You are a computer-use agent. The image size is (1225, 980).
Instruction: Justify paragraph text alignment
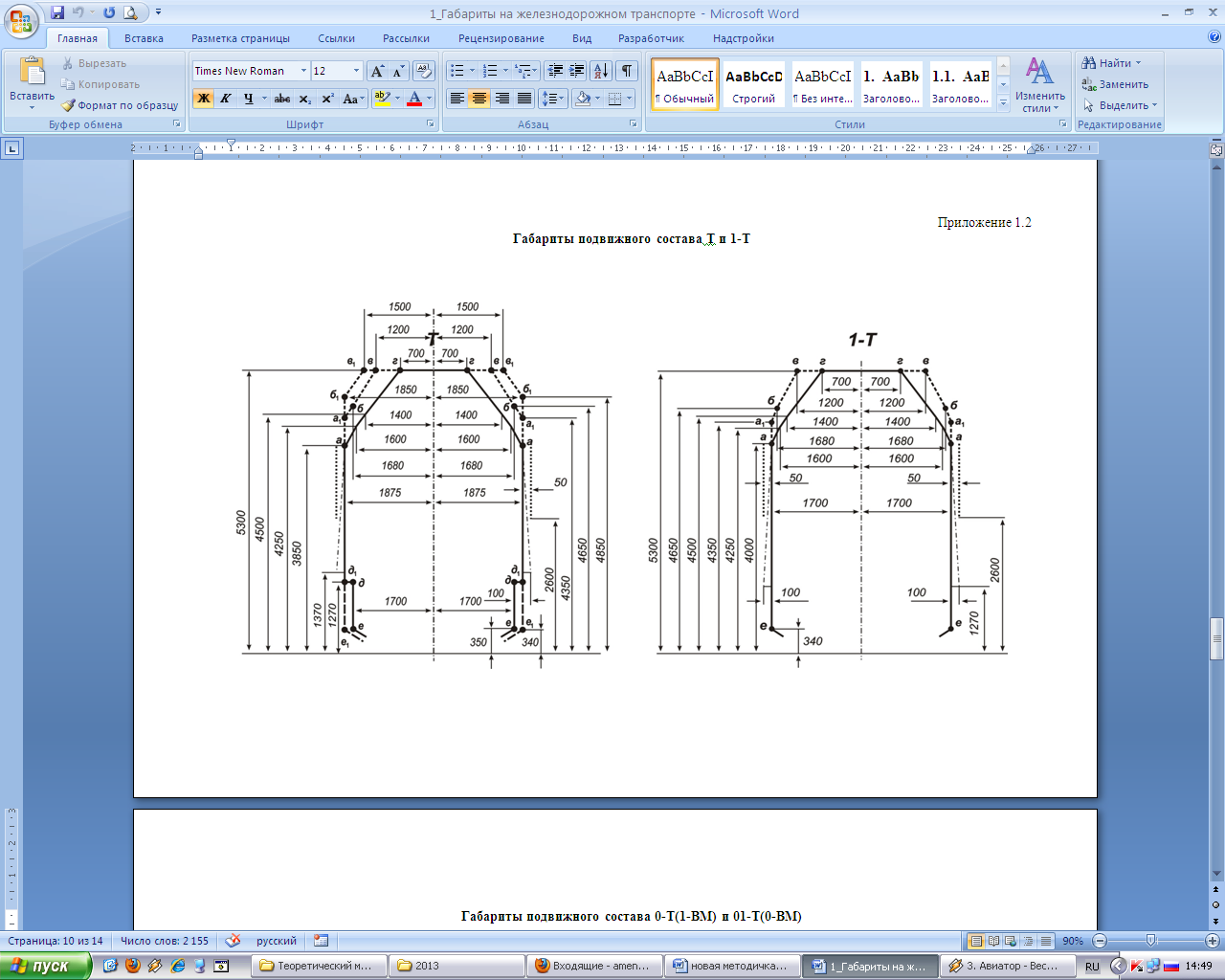tap(524, 99)
